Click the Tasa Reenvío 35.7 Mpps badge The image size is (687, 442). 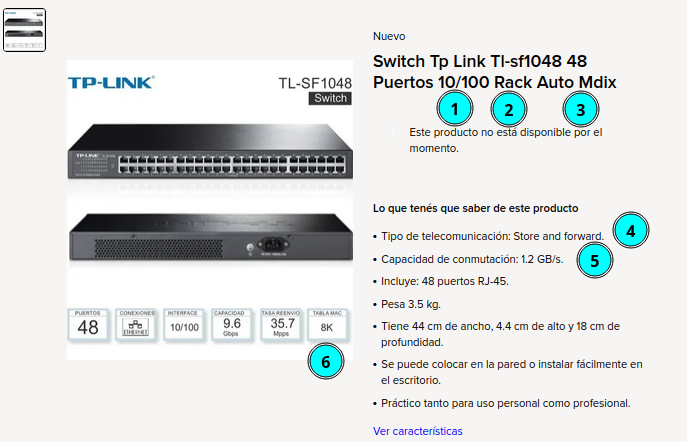click(280, 325)
